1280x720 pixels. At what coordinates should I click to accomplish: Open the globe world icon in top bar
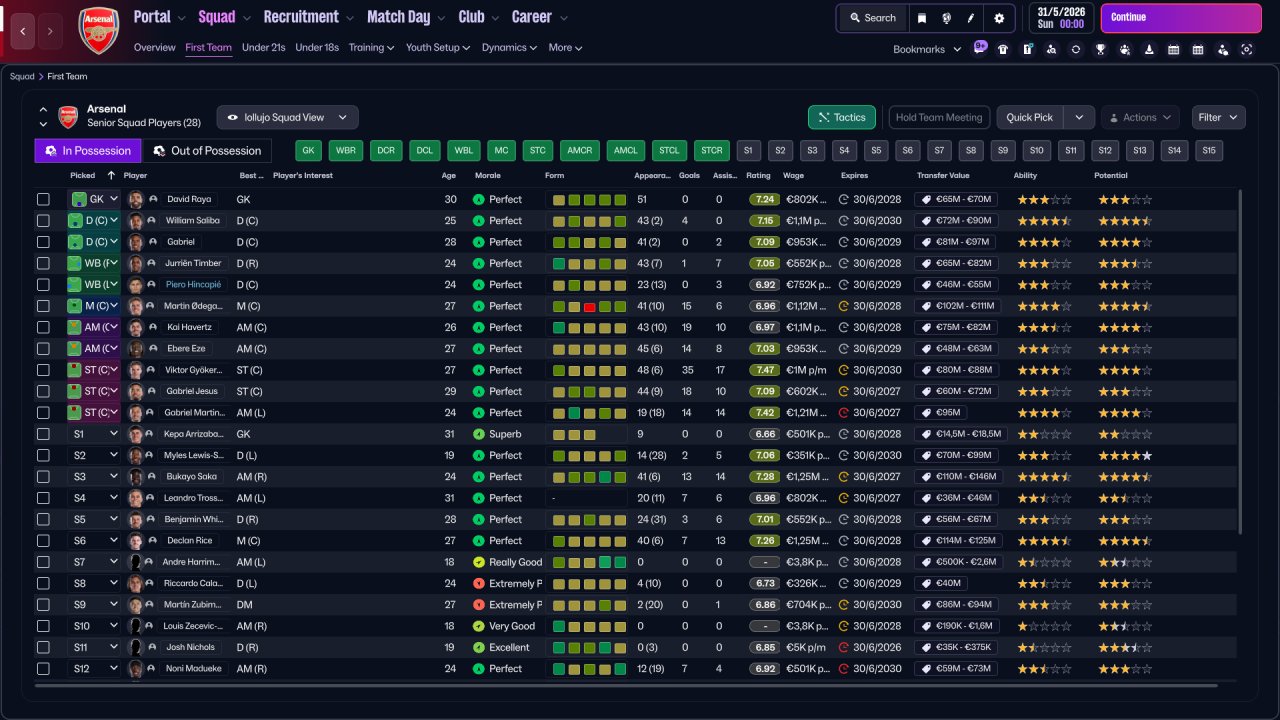pos(946,18)
